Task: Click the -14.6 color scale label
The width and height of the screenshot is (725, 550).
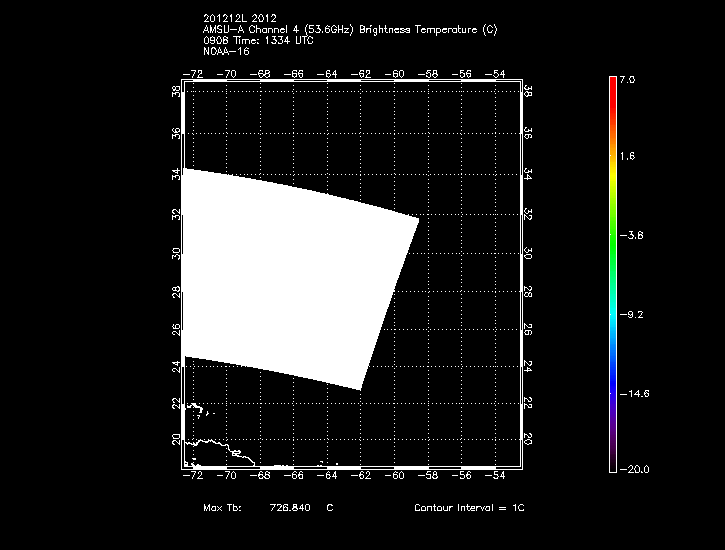Action: pos(634,393)
